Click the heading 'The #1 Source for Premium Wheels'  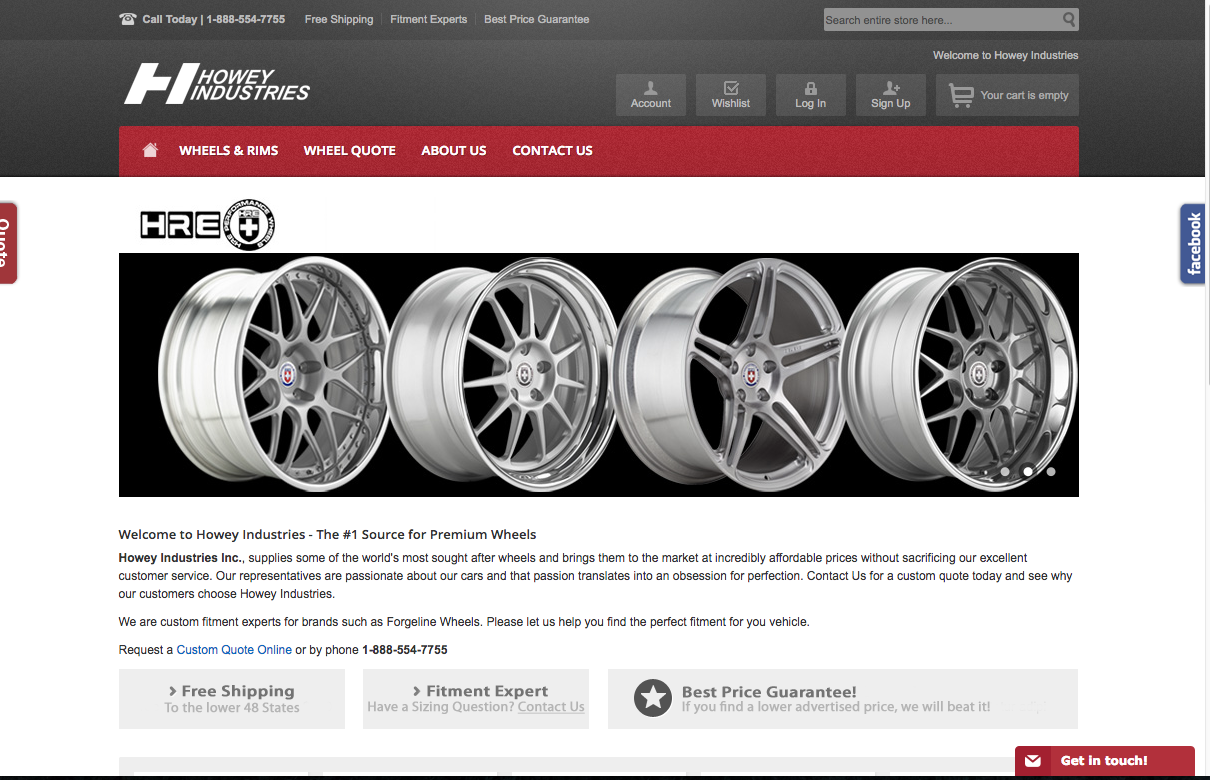click(426, 534)
